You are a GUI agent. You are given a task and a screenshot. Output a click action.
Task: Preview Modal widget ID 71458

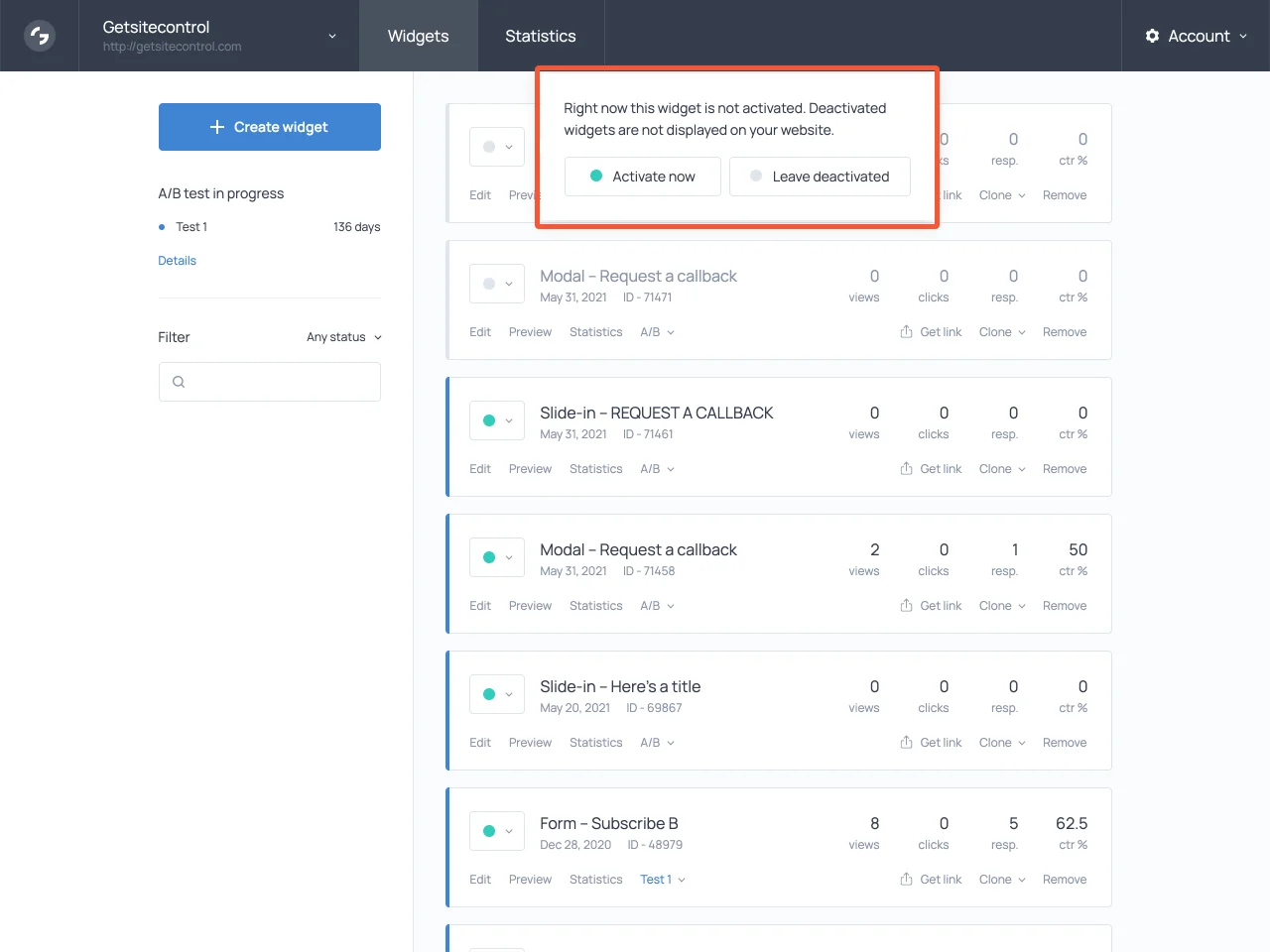tap(530, 606)
